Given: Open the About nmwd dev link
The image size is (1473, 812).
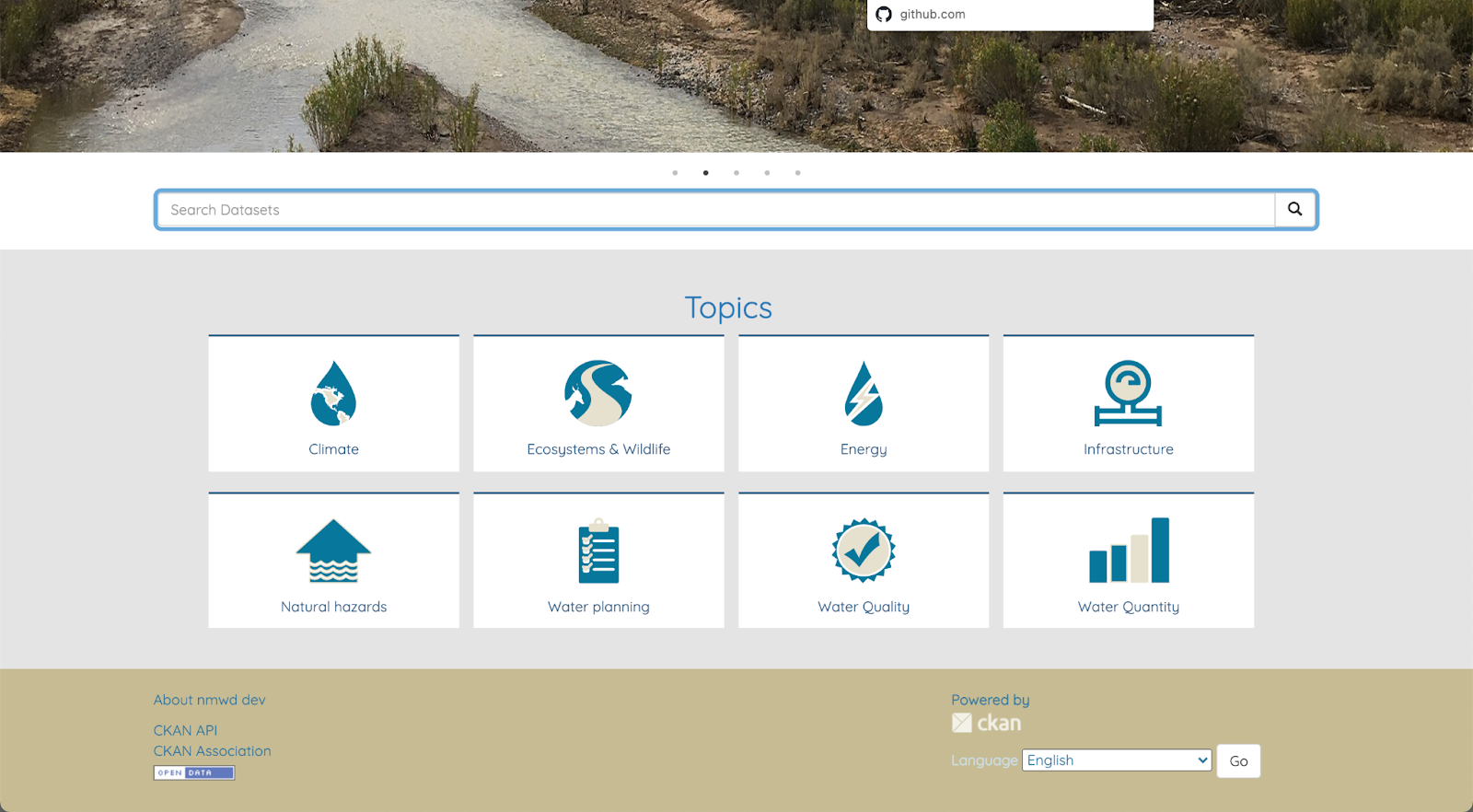Looking at the screenshot, I should tap(210, 700).
